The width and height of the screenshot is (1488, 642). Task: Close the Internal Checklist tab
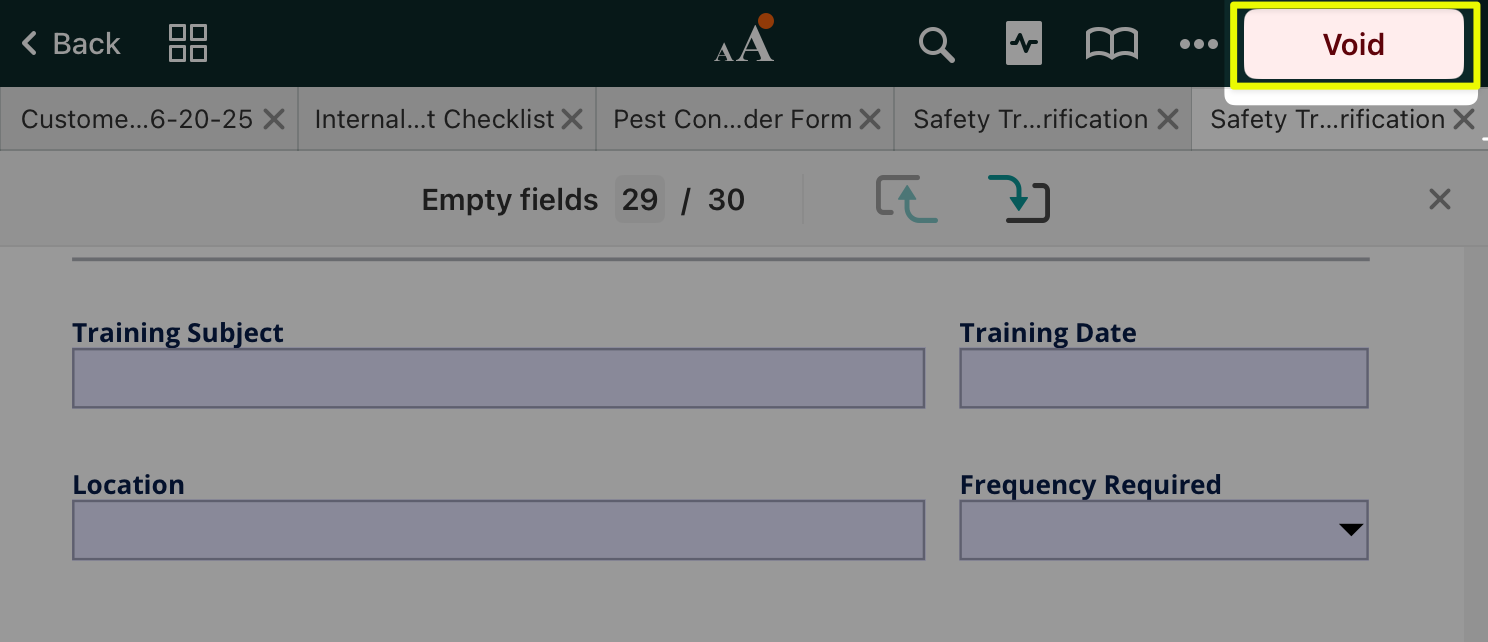click(572, 120)
